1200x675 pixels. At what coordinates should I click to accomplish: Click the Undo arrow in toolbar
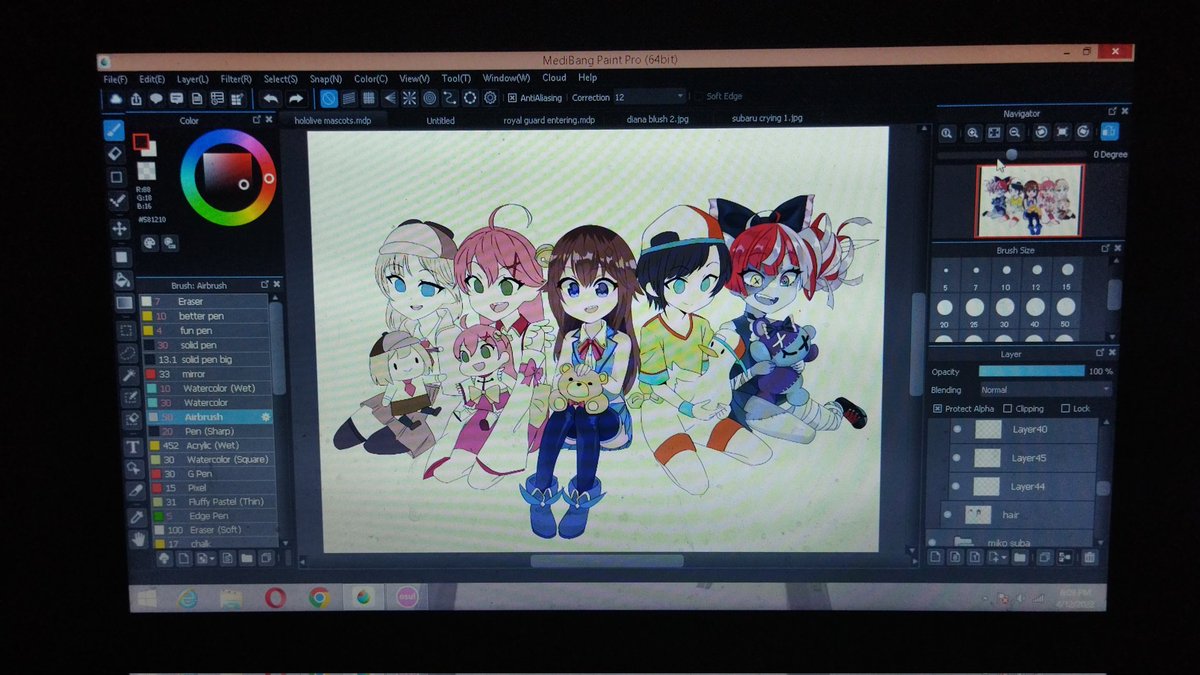[x=270, y=98]
